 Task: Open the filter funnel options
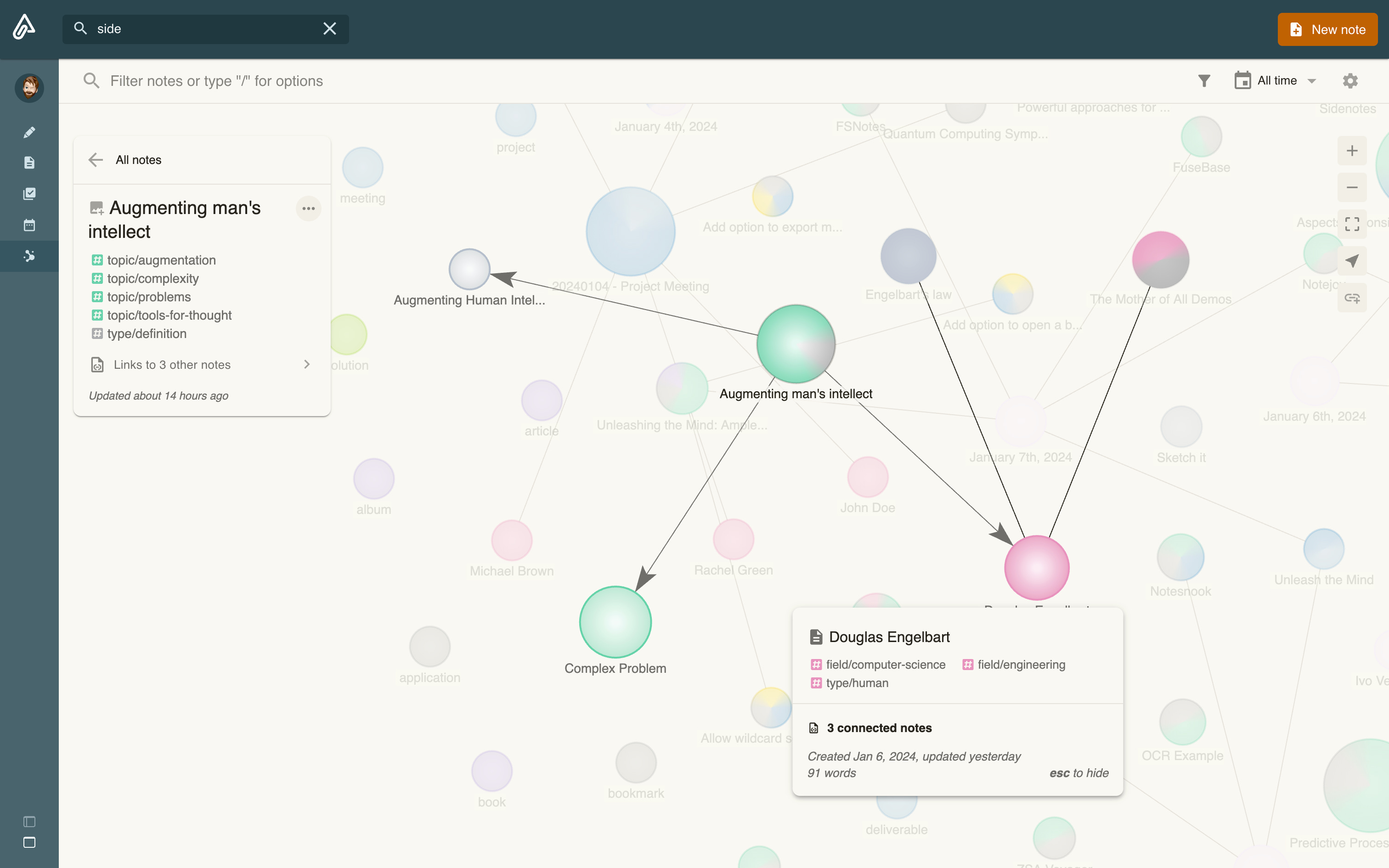[1204, 81]
